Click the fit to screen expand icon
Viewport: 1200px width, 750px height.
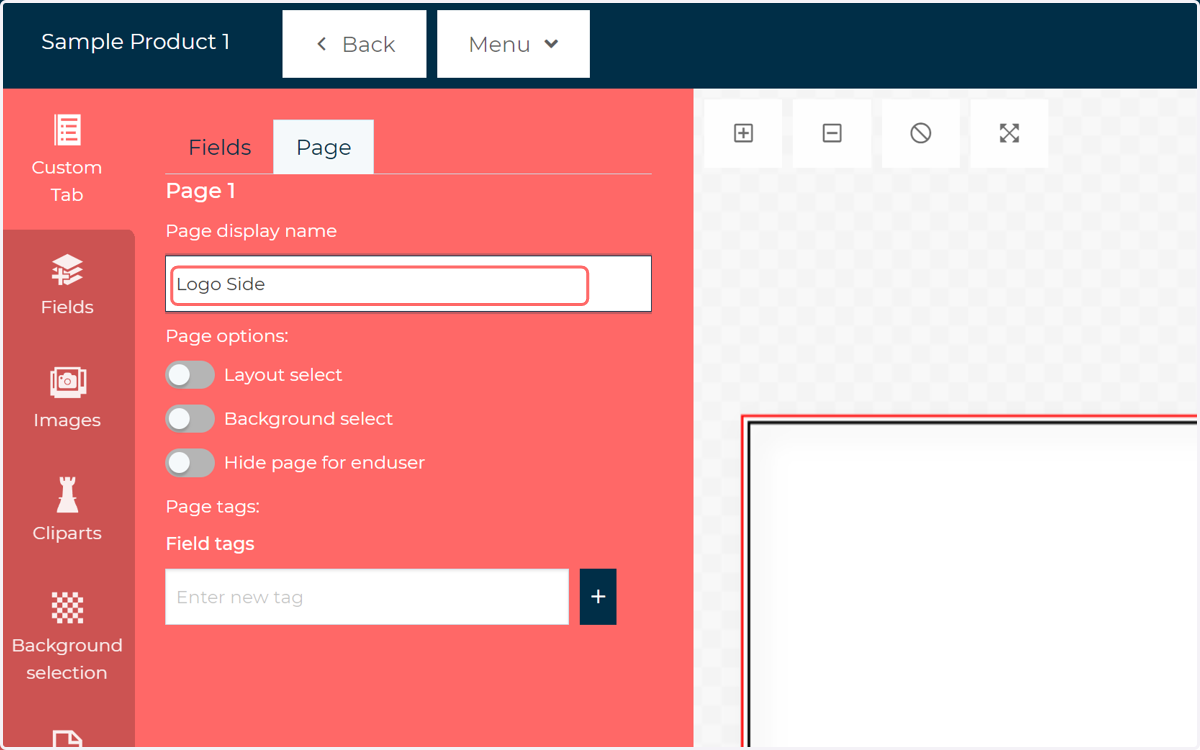pyautogui.click(x=1010, y=133)
